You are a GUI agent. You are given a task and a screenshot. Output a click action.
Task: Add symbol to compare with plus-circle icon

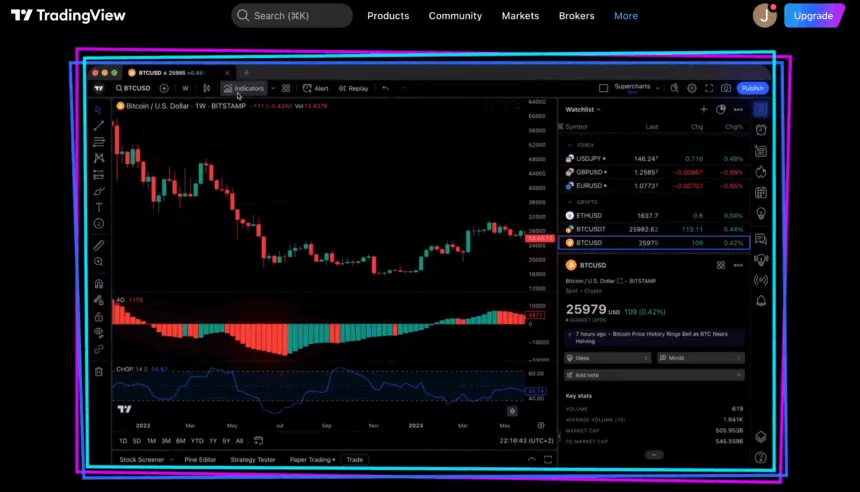point(164,88)
